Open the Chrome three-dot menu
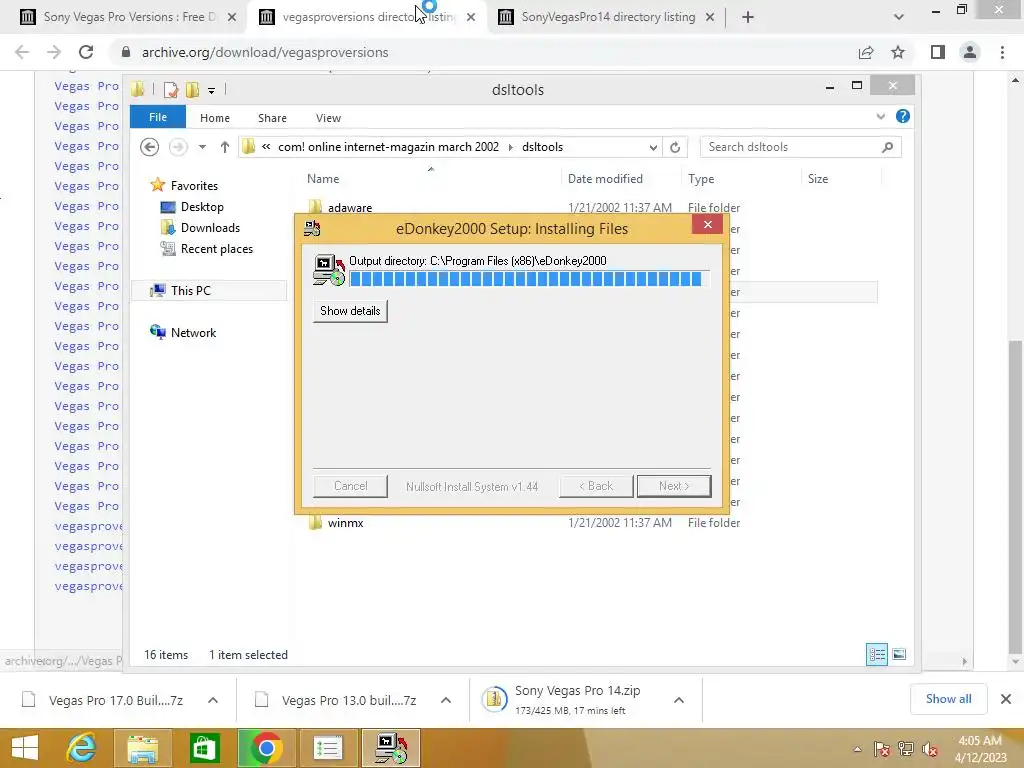Image resolution: width=1024 pixels, height=768 pixels. [x=1002, y=52]
